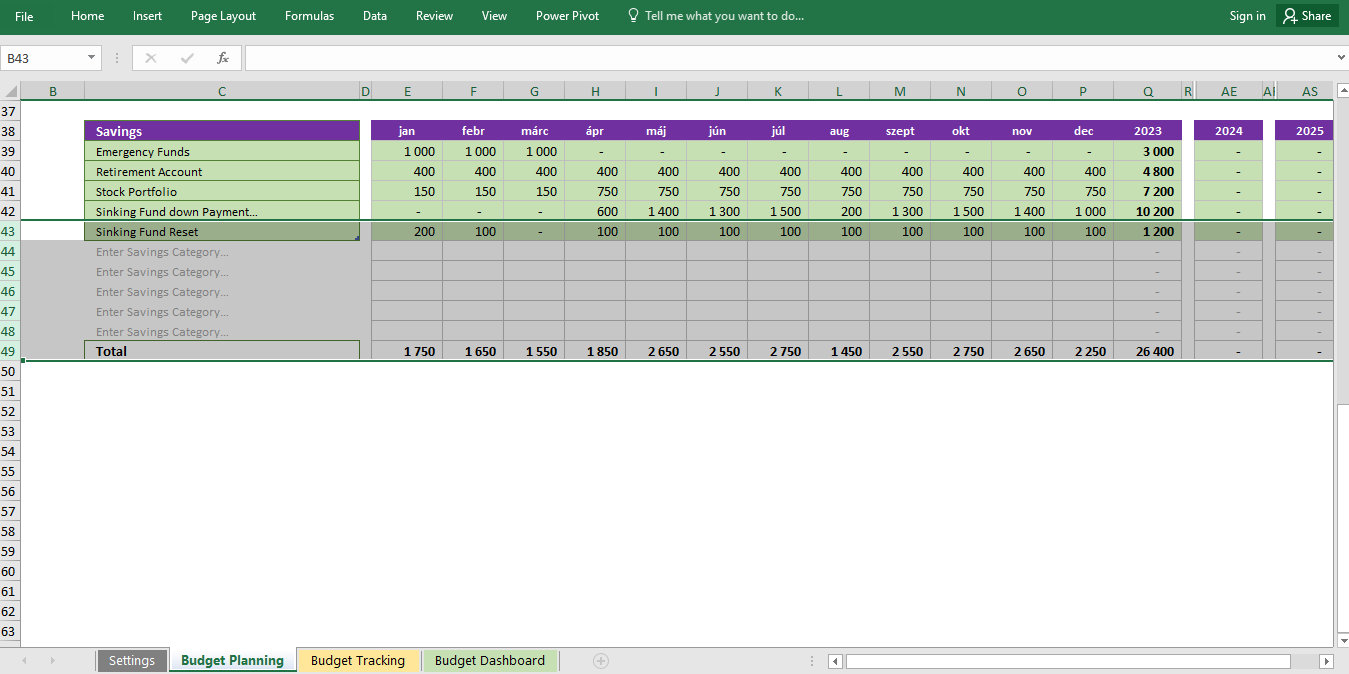Click the scroll-right arrow on the horizontal scrollbar
The image size is (1349, 674).
pyautogui.click(x=1325, y=660)
